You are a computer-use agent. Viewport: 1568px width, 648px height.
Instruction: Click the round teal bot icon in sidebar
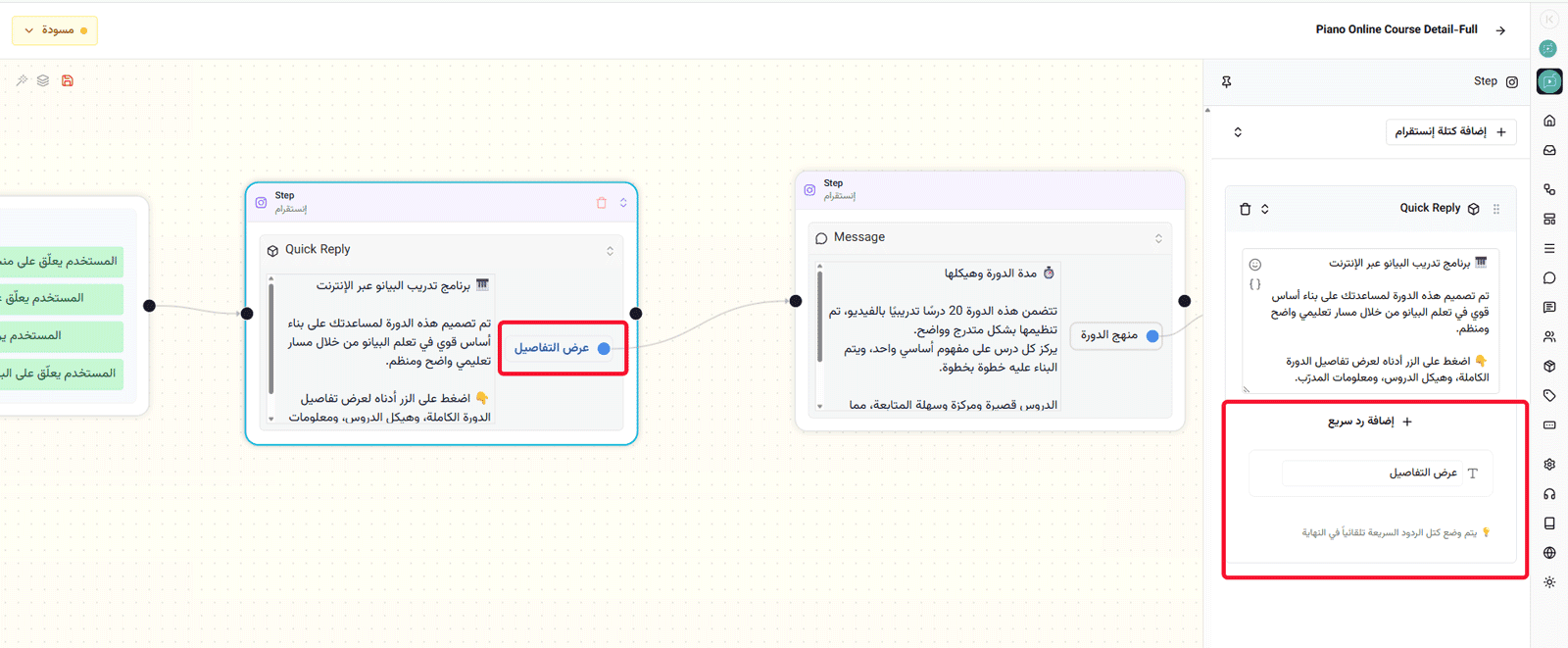click(x=1548, y=48)
